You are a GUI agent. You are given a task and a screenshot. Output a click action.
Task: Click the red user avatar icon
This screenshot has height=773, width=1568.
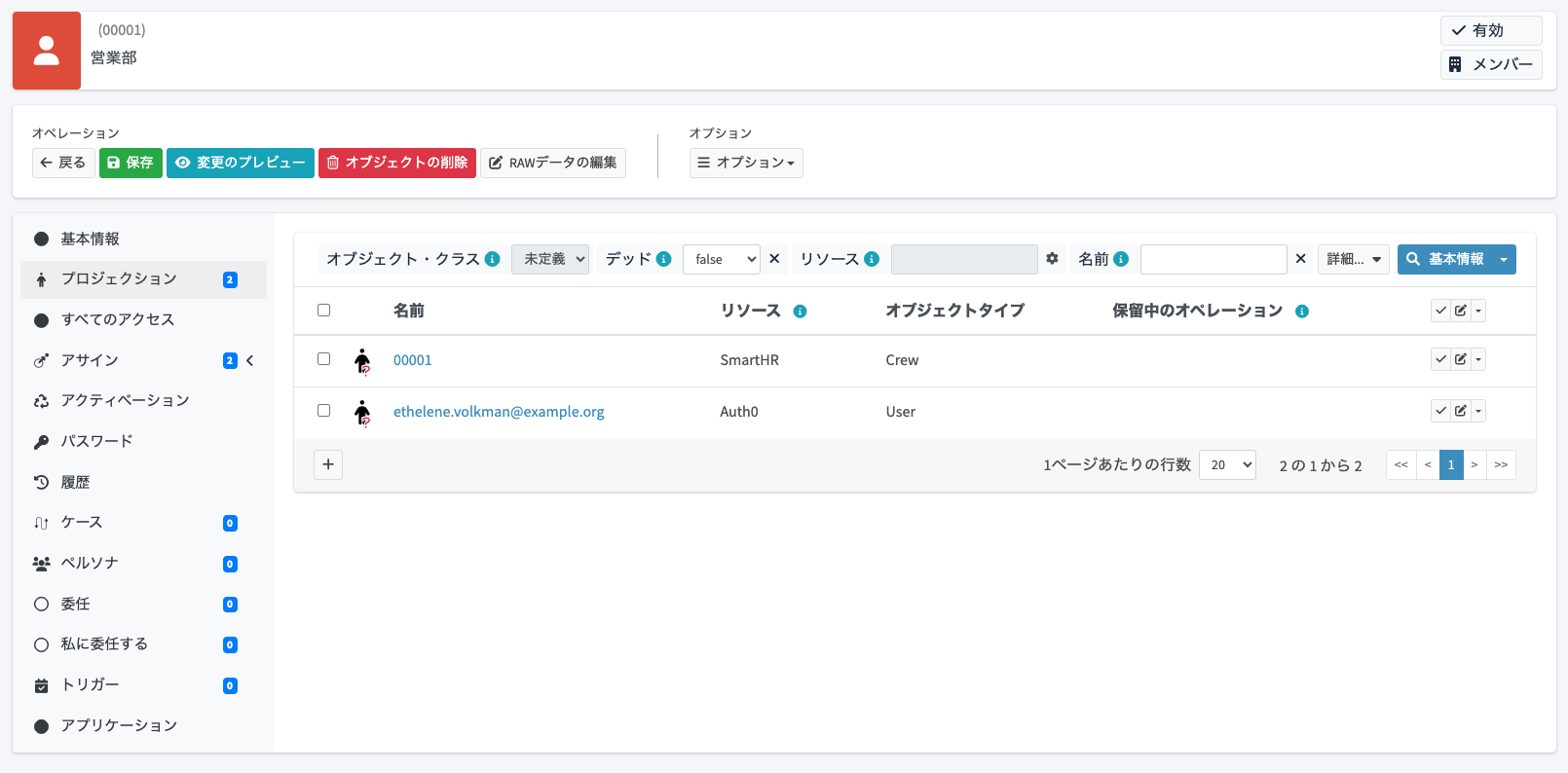coord(47,51)
